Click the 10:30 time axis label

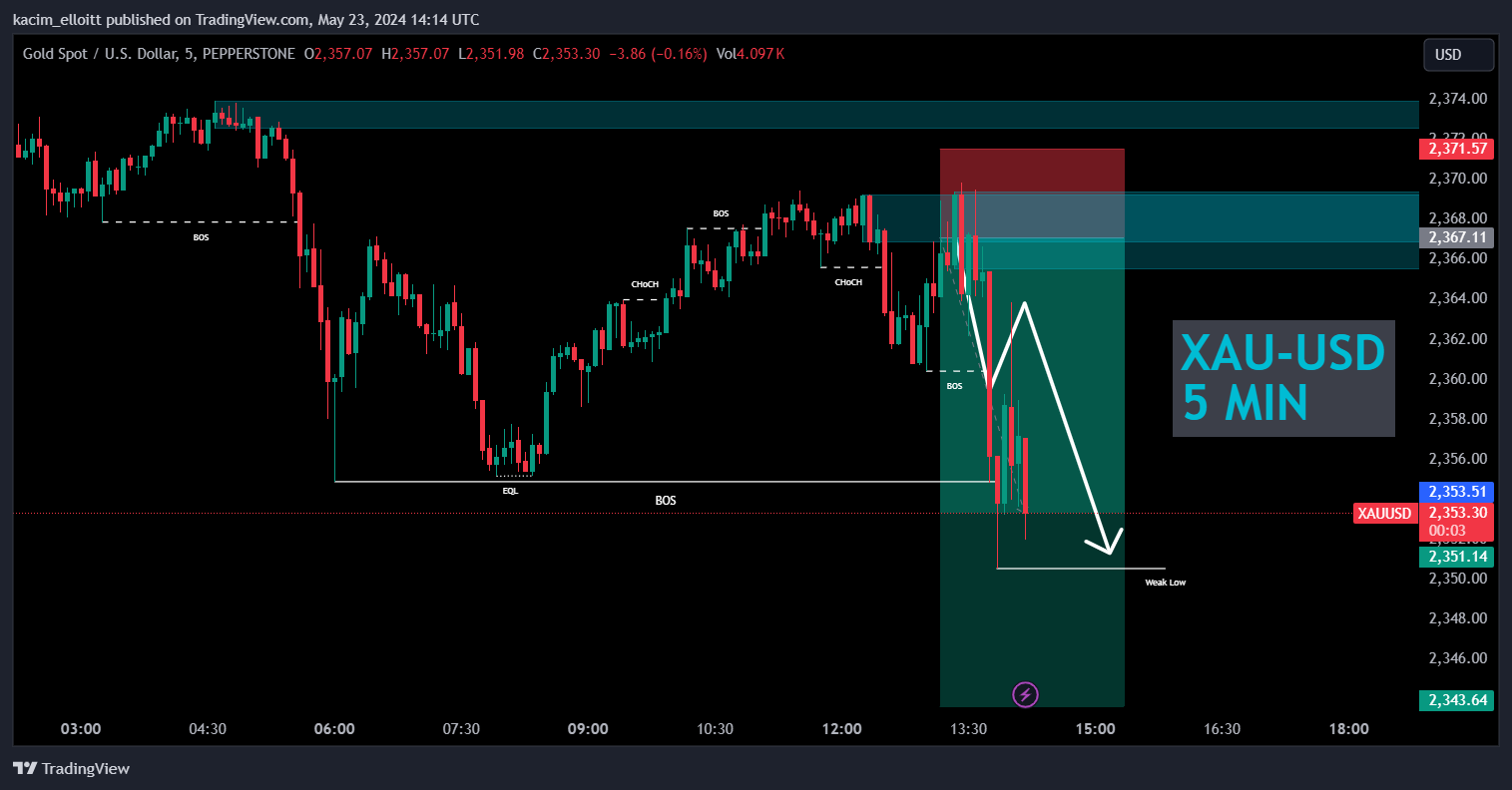pyautogui.click(x=715, y=729)
